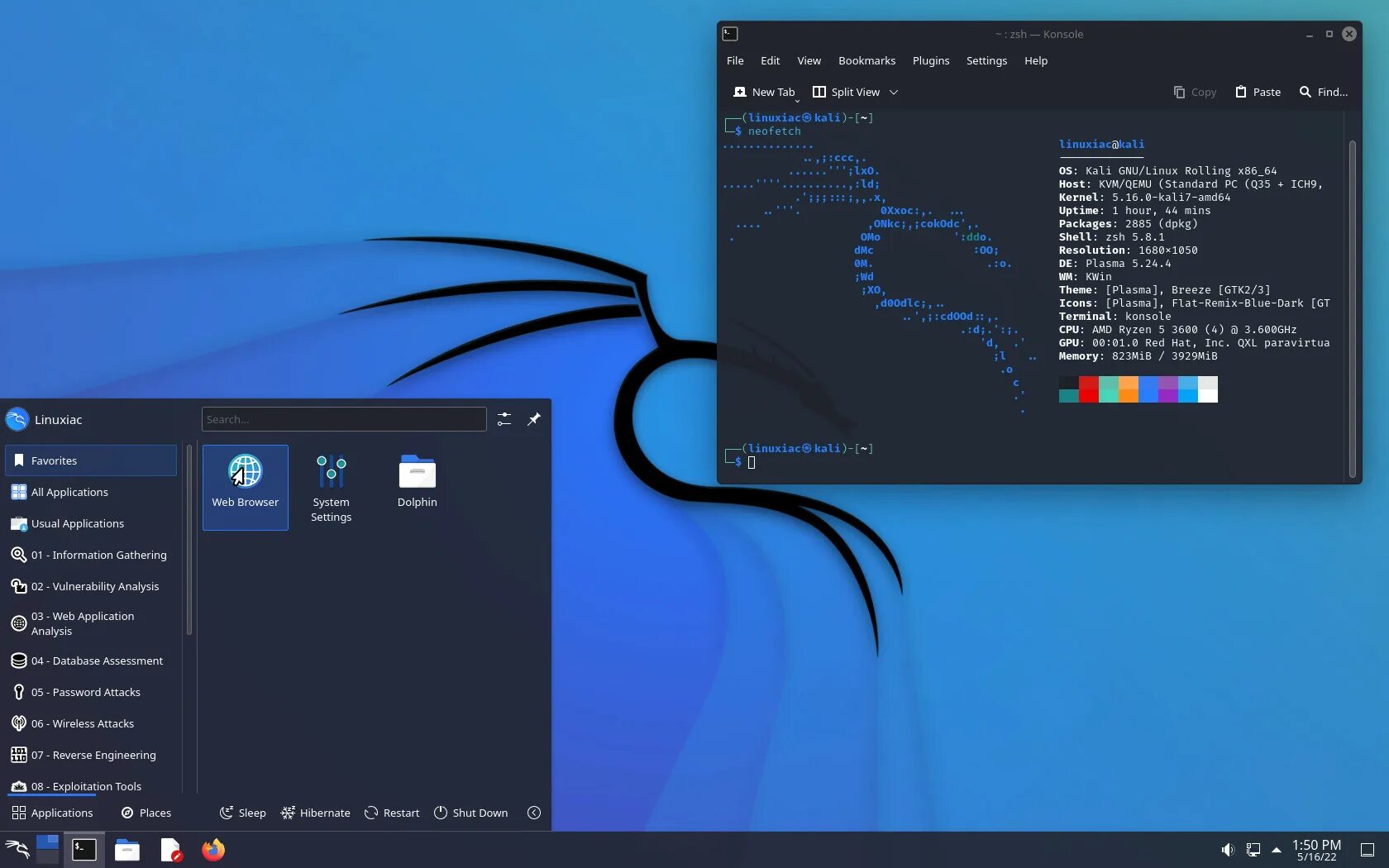The image size is (1389, 868).
Task: Click the Linuxiac username label in launcher
Action: (x=59, y=419)
